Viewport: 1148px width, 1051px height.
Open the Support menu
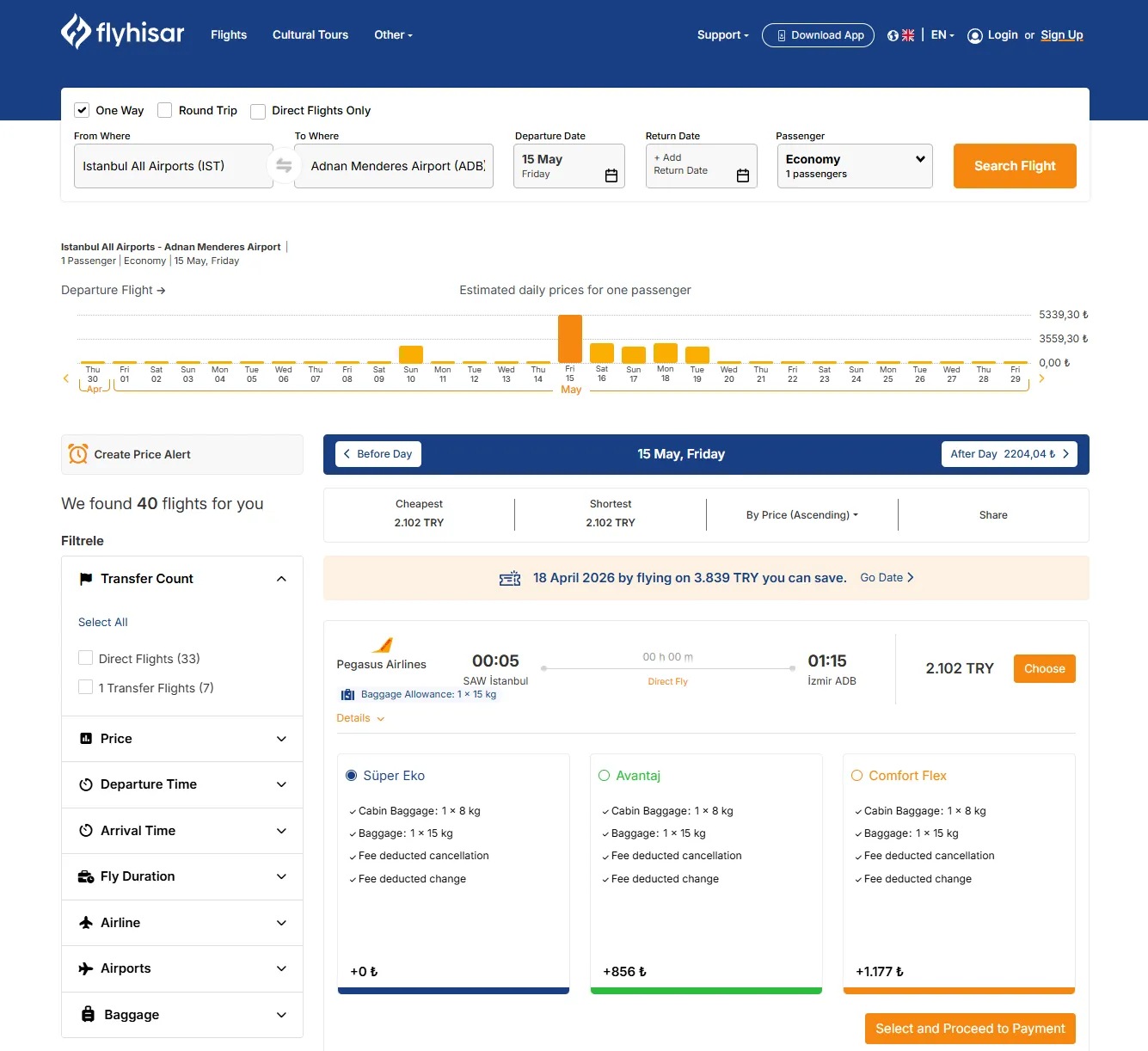[721, 34]
